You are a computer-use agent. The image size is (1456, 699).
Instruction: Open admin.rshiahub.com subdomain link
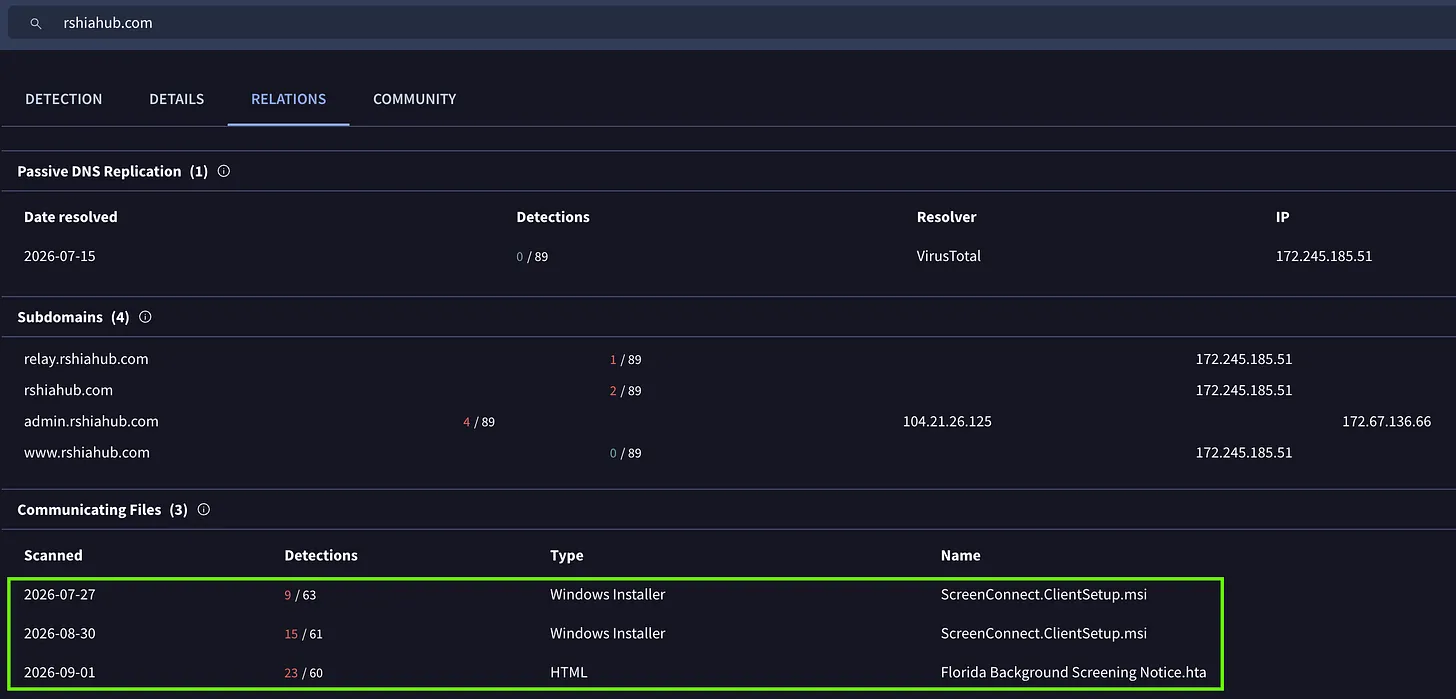pyautogui.click(x=91, y=421)
